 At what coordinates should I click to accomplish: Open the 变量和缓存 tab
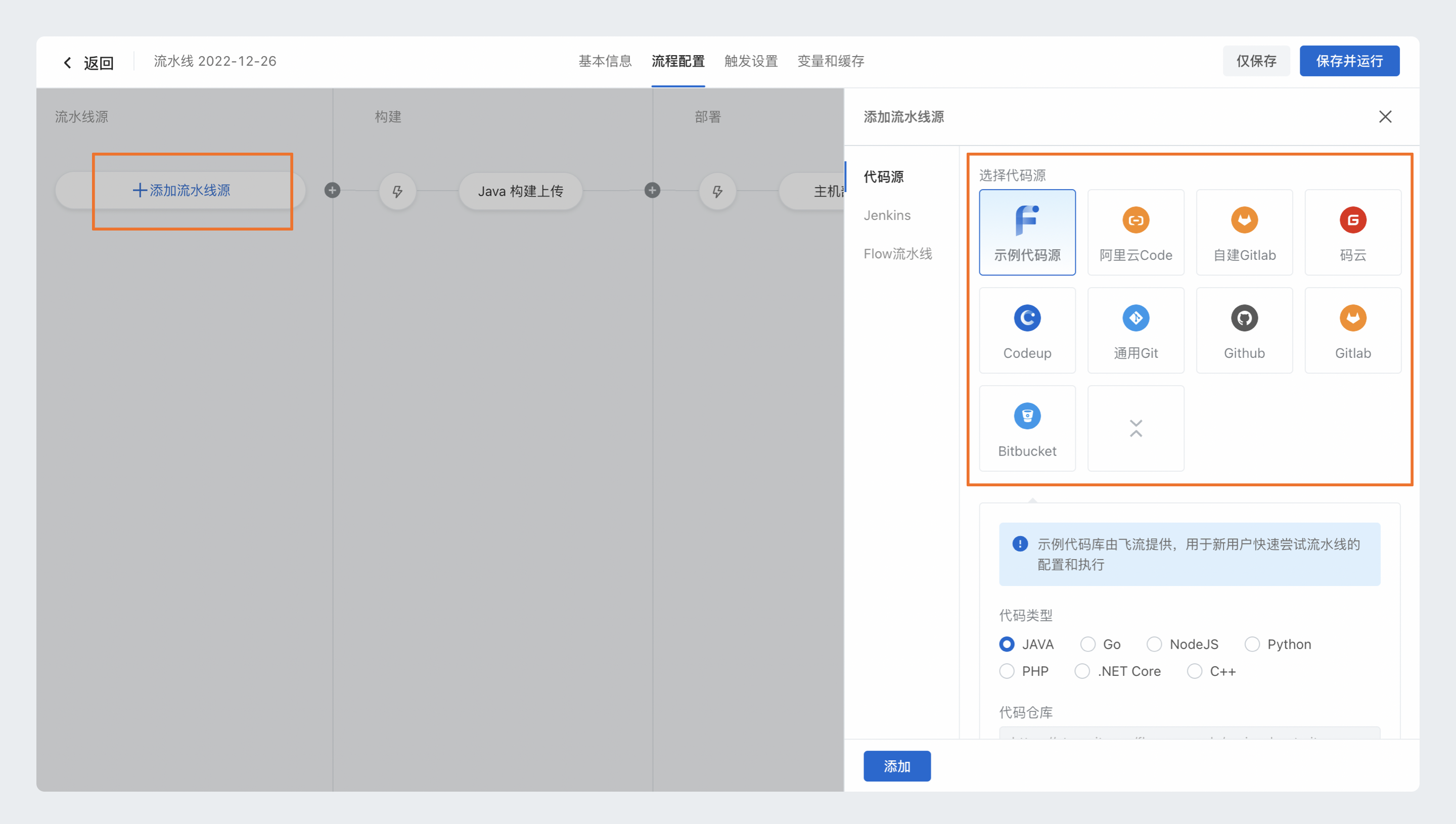pyautogui.click(x=831, y=61)
